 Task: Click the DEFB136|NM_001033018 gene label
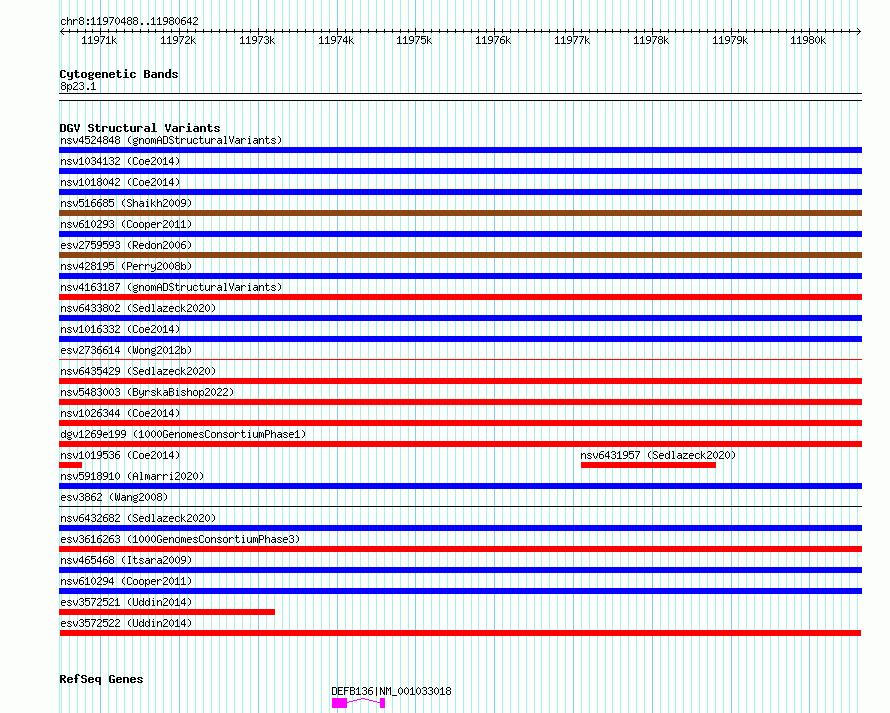click(x=391, y=691)
